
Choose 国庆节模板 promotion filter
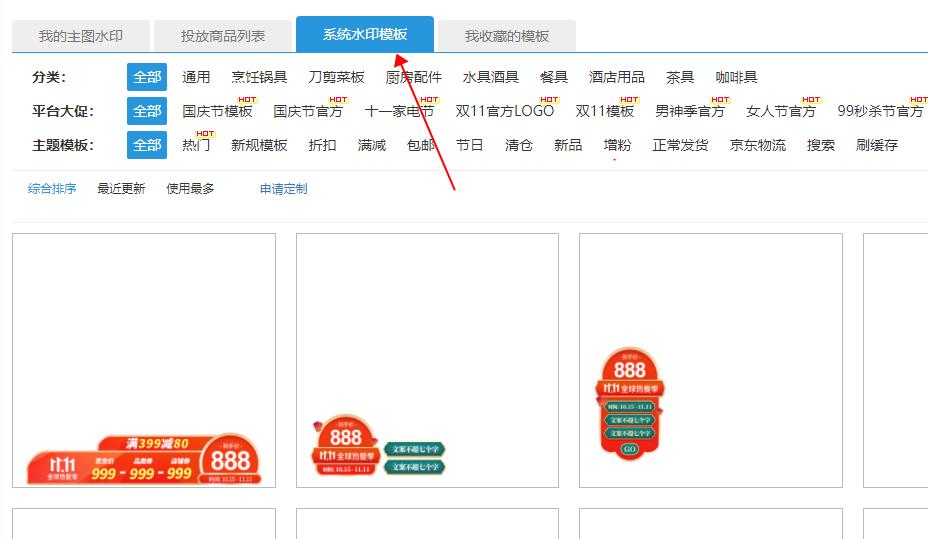coord(217,111)
